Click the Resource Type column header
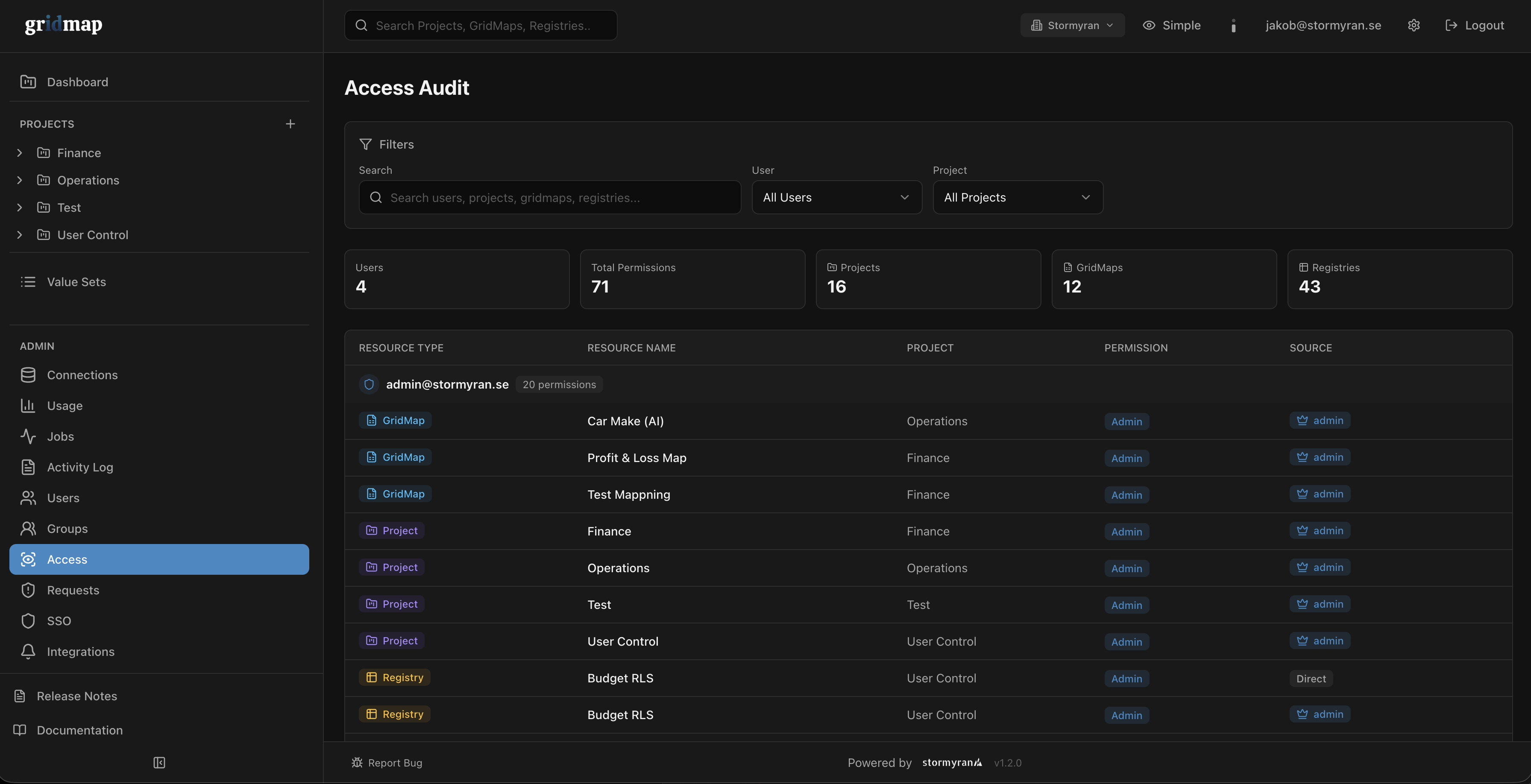The height and width of the screenshot is (784, 1531). 401,348
